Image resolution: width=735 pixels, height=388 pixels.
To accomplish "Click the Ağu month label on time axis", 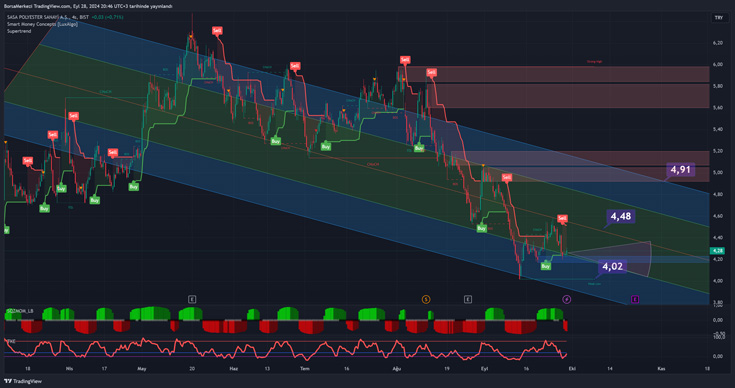I will point(397,369).
